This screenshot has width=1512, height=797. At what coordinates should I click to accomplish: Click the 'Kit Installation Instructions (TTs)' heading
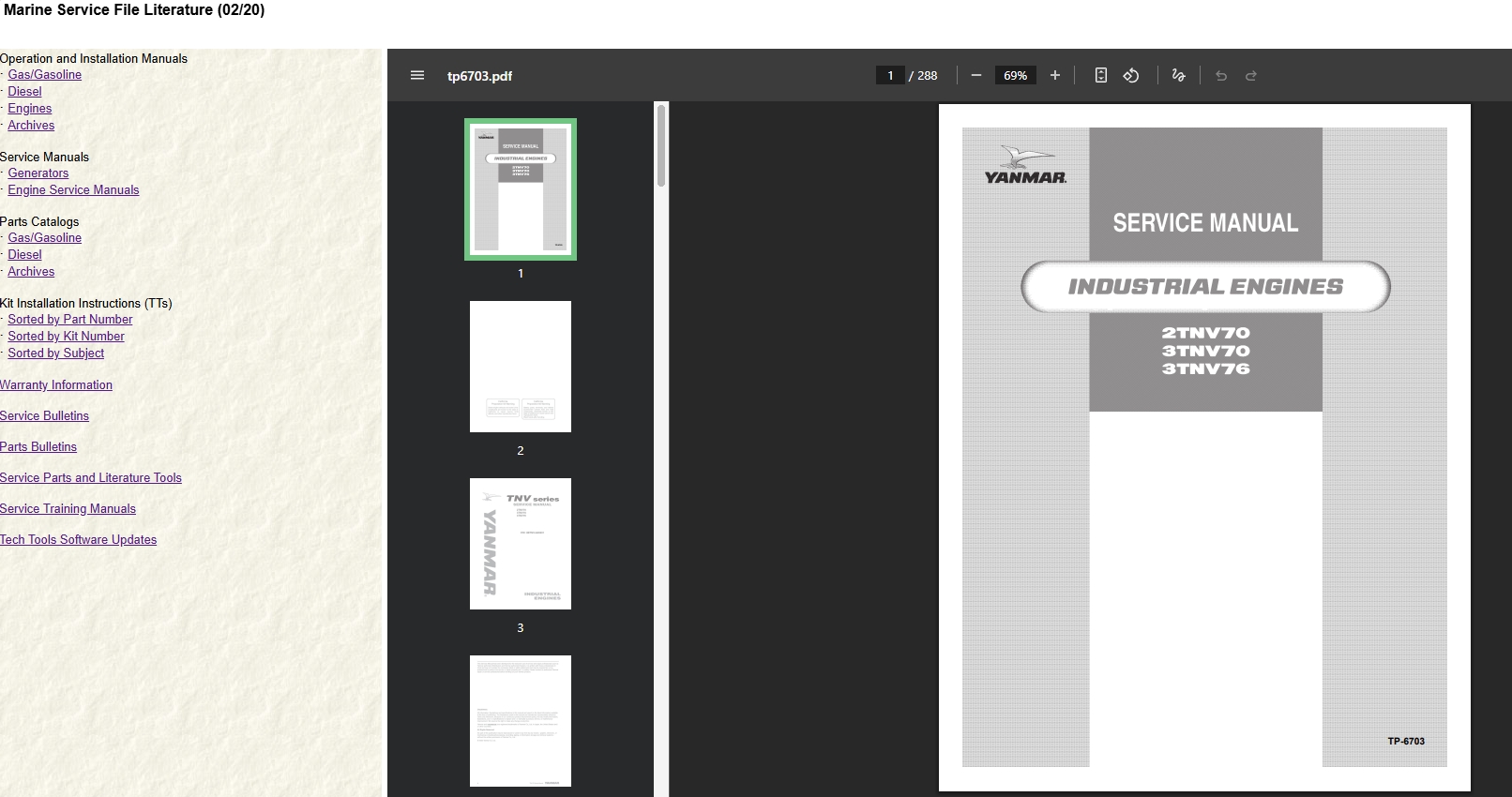(x=86, y=304)
